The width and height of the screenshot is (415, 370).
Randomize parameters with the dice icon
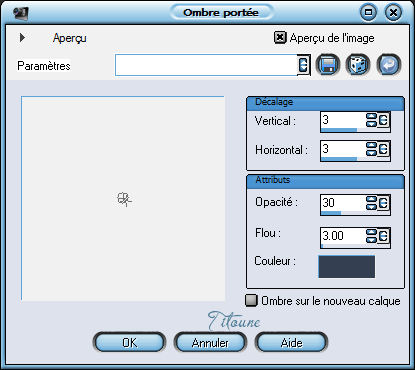pos(358,65)
